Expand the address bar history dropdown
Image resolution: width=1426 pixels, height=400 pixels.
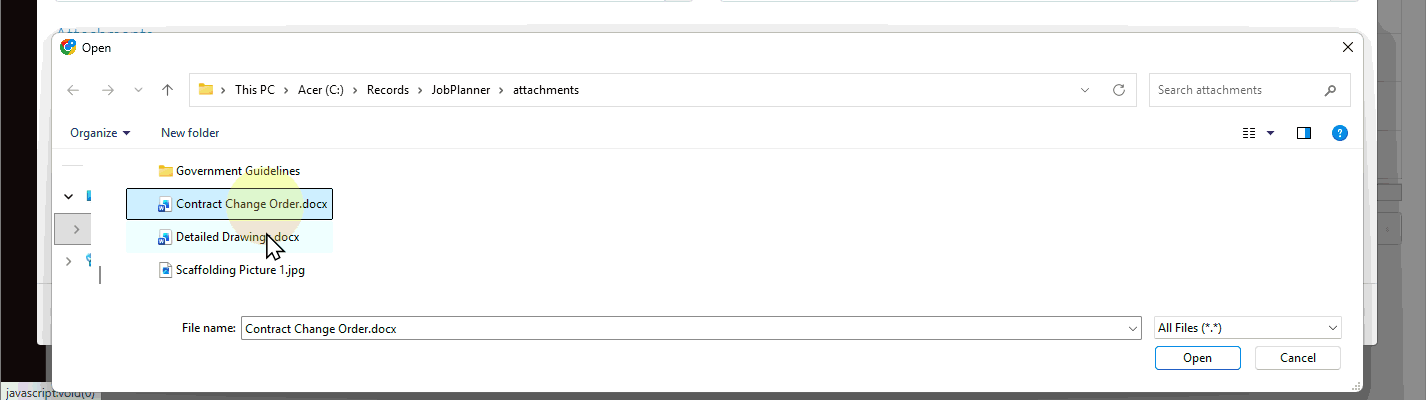[1085, 90]
